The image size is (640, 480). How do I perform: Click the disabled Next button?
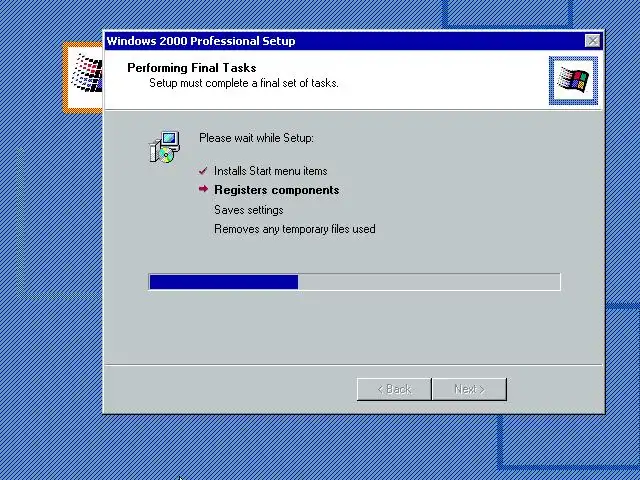(469, 389)
